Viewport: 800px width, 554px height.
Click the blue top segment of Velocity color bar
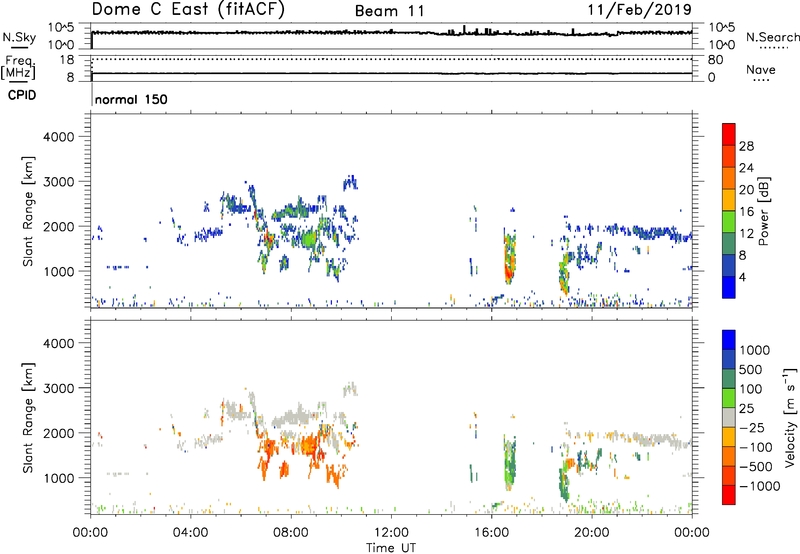coord(729,340)
